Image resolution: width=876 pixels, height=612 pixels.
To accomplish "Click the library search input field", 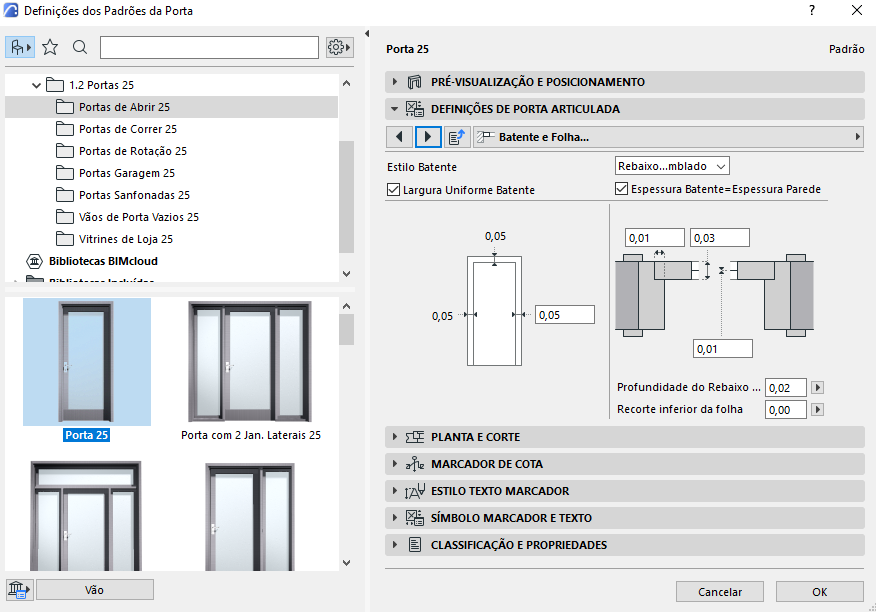I will [x=210, y=48].
